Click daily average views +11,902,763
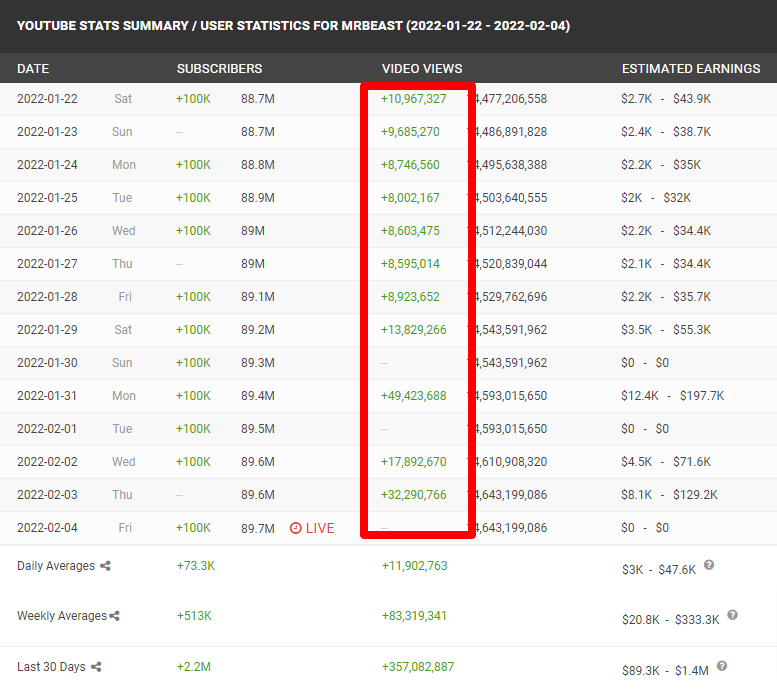 414,566
